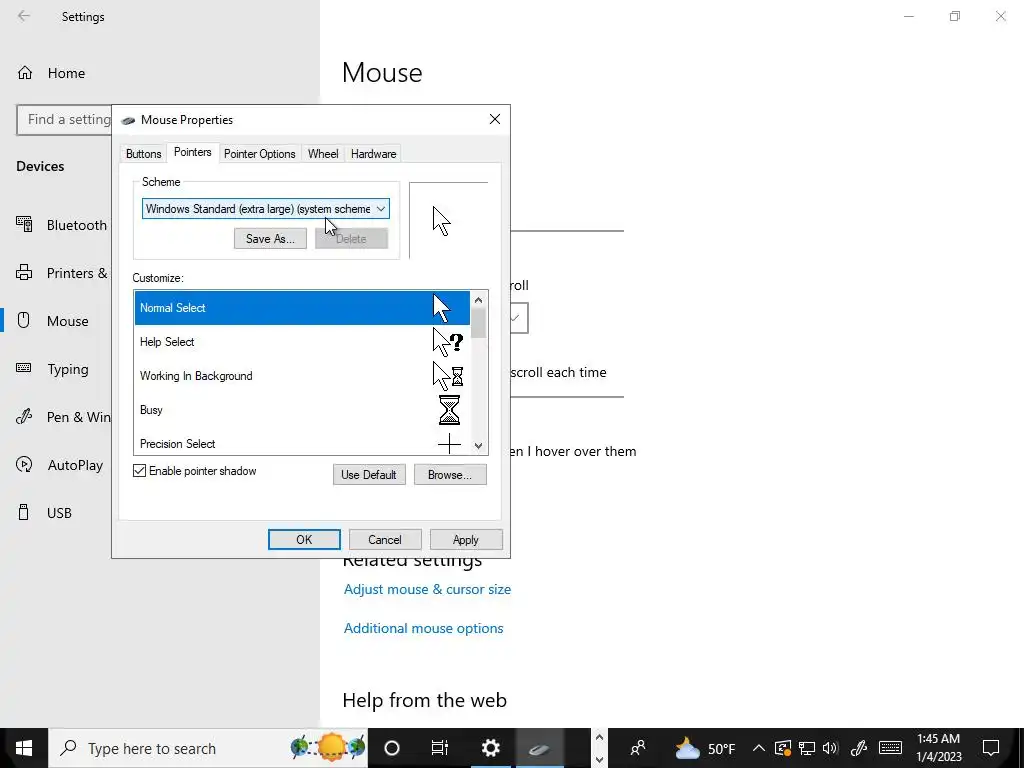The height and width of the screenshot is (768, 1024).
Task: Click the Use Default button
Action: point(369,475)
